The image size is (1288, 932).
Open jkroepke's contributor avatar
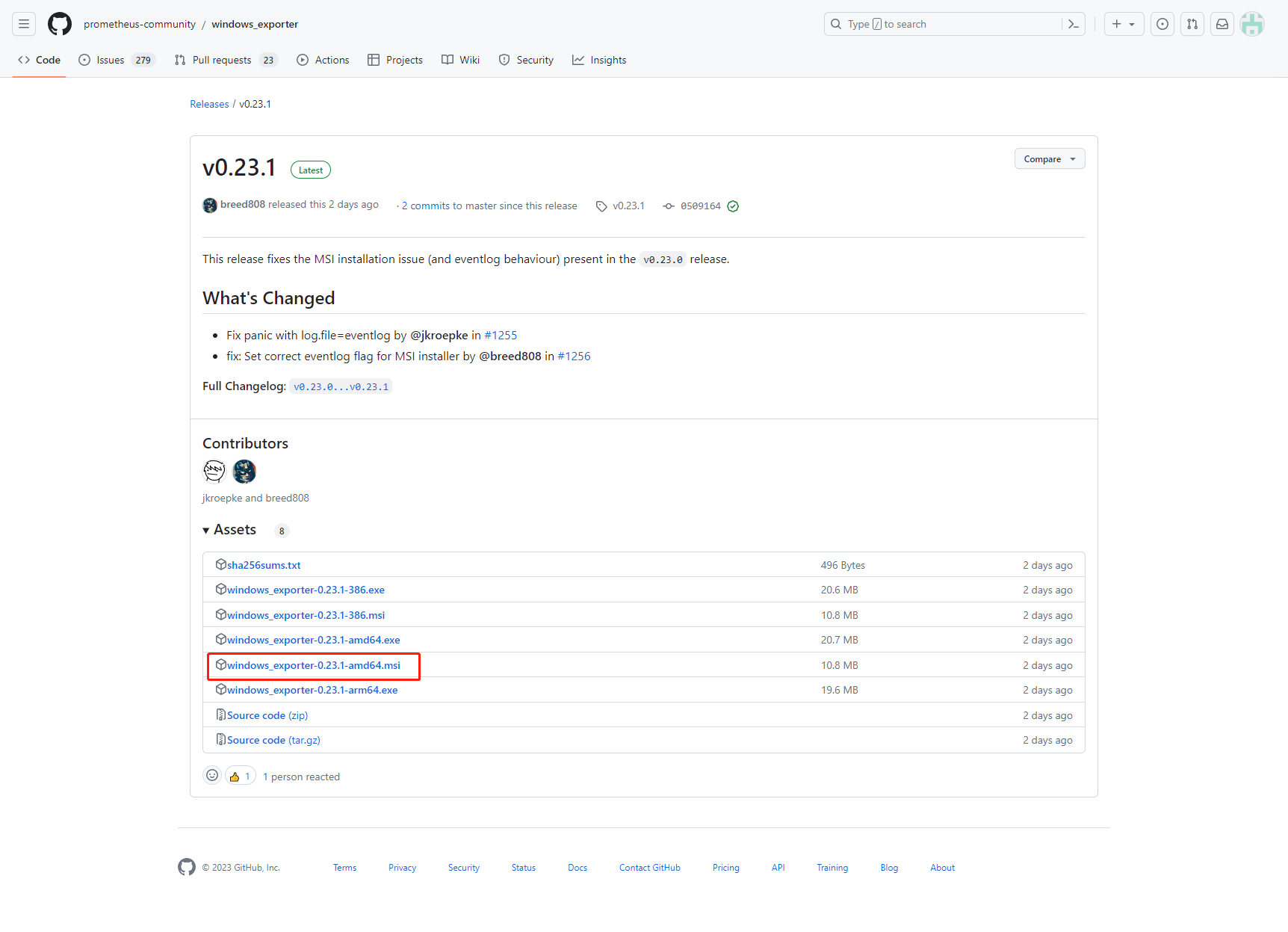point(214,471)
